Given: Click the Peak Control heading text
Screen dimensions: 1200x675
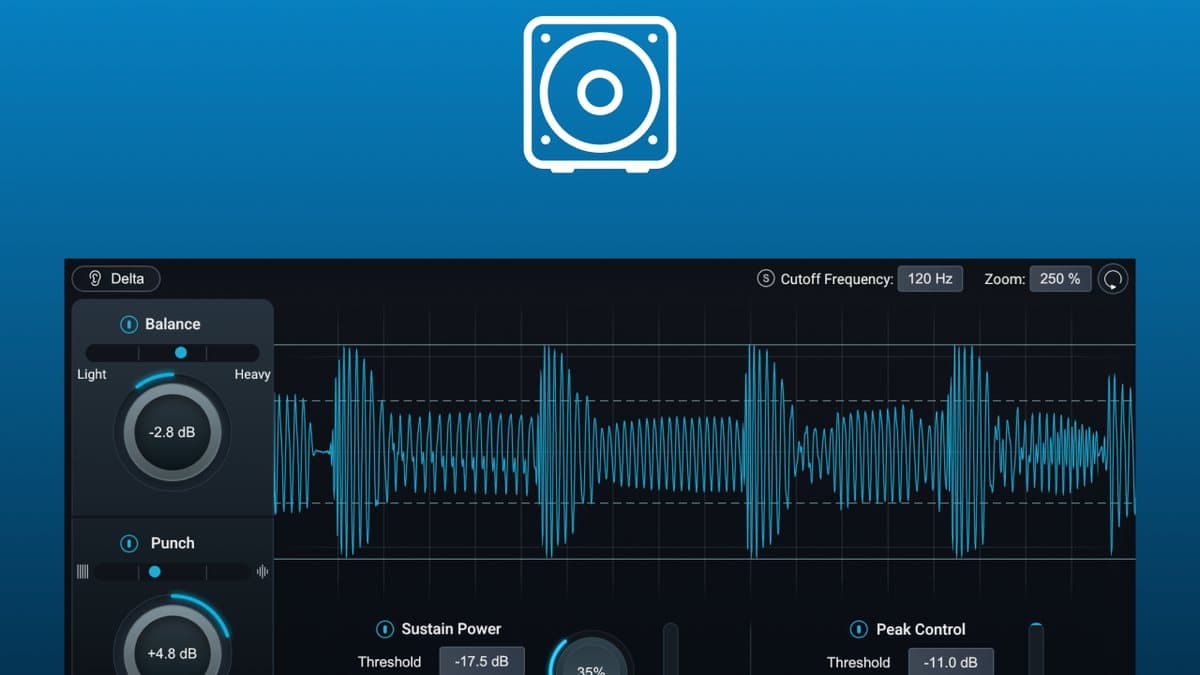Looking at the screenshot, I should click(x=921, y=629).
